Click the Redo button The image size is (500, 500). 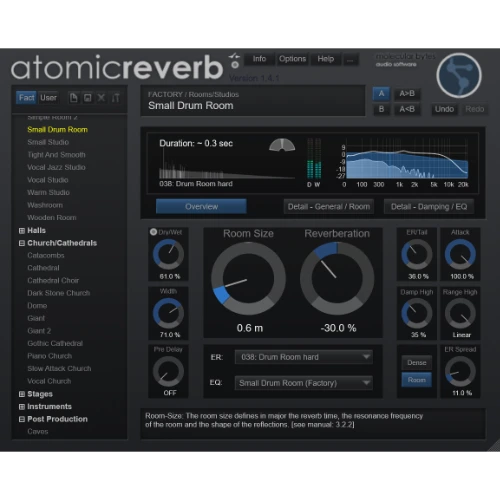pyautogui.click(x=475, y=109)
